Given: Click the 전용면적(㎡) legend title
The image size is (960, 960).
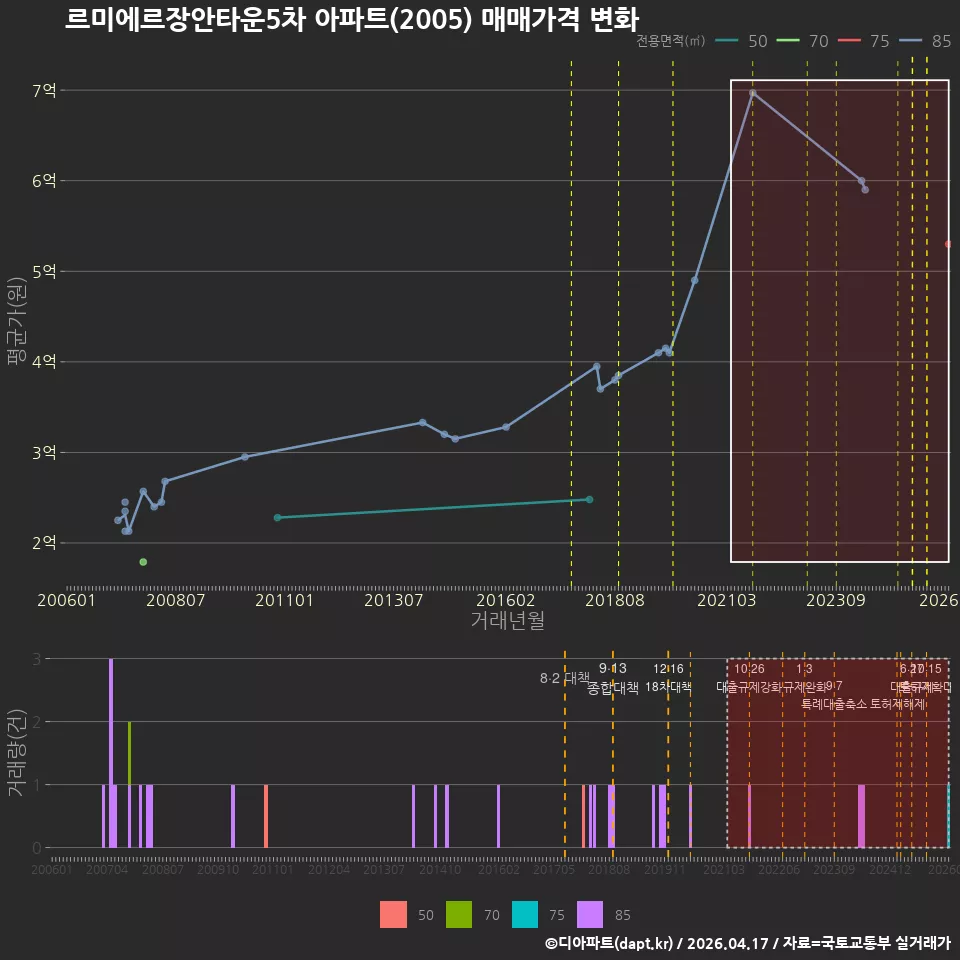Looking at the screenshot, I should 670,41.
